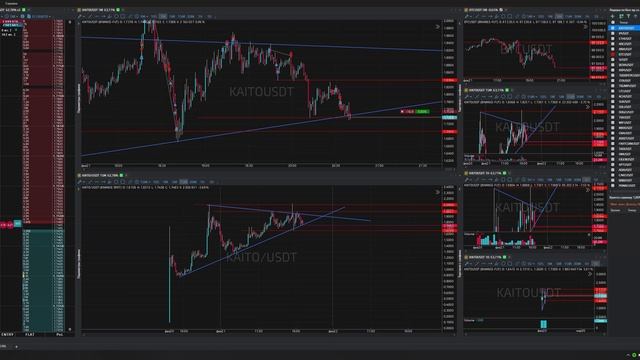Click cyan current price label on main chart axis

(x=449, y=118)
